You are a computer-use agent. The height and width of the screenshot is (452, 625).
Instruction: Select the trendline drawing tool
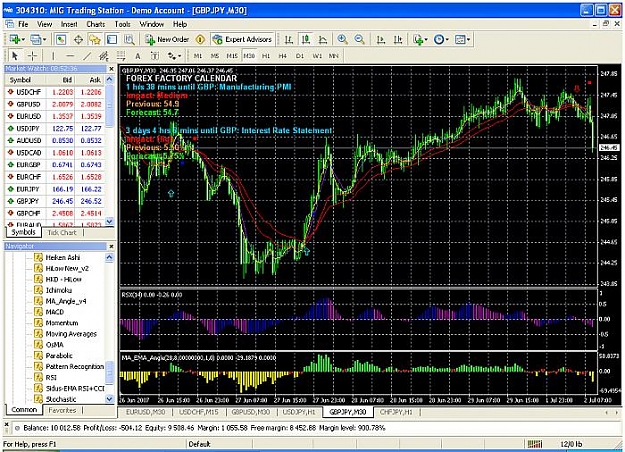pyautogui.click(x=87, y=55)
